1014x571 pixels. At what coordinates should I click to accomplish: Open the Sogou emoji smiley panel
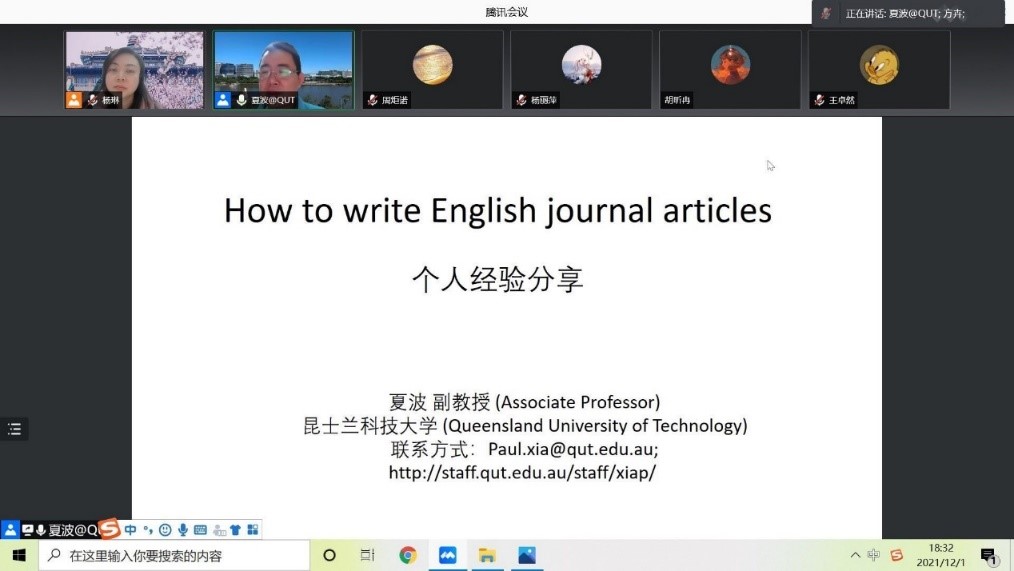point(165,530)
